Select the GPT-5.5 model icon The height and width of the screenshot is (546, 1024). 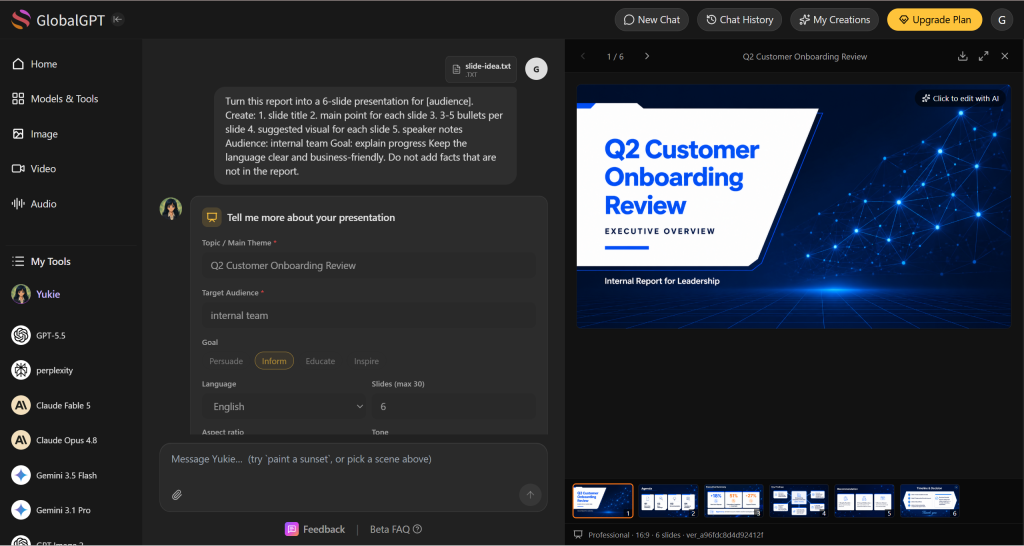(x=21, y=335)
